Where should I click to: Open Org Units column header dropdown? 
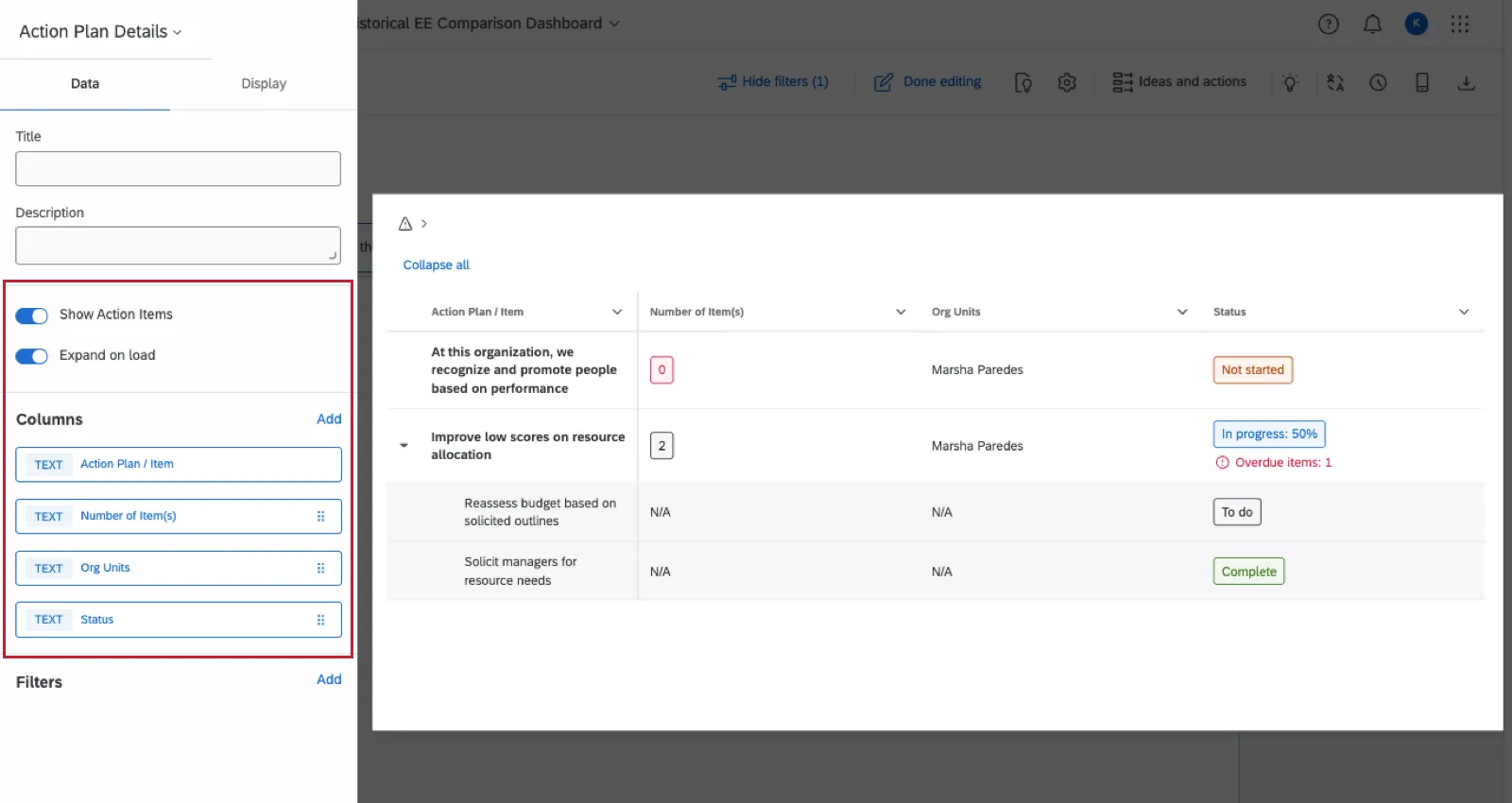[1182, 313]
